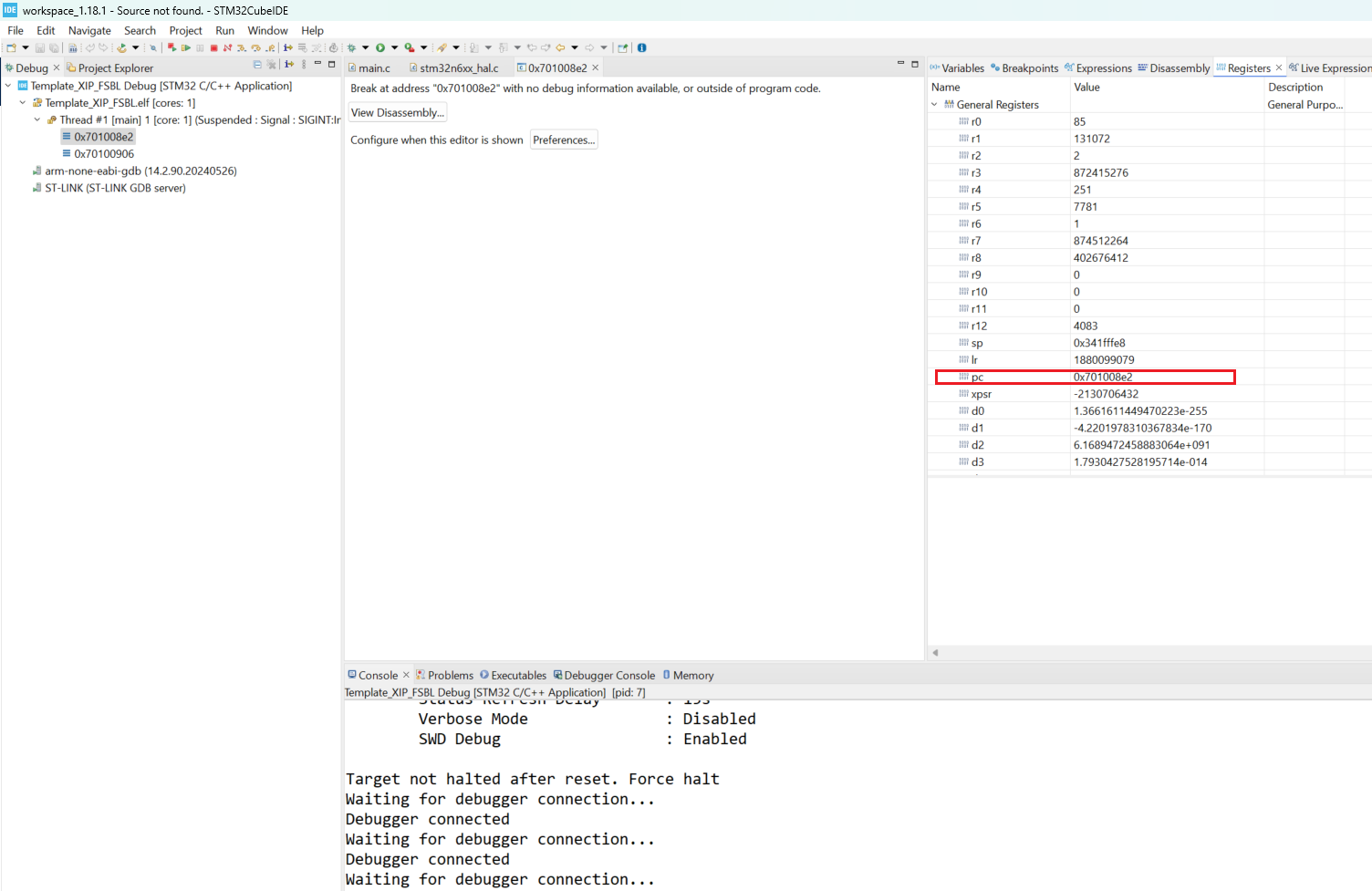Click the Resume playback icon
This screenshot has height=891, width=1372.
pyautogui.click(x=186, y=47)
